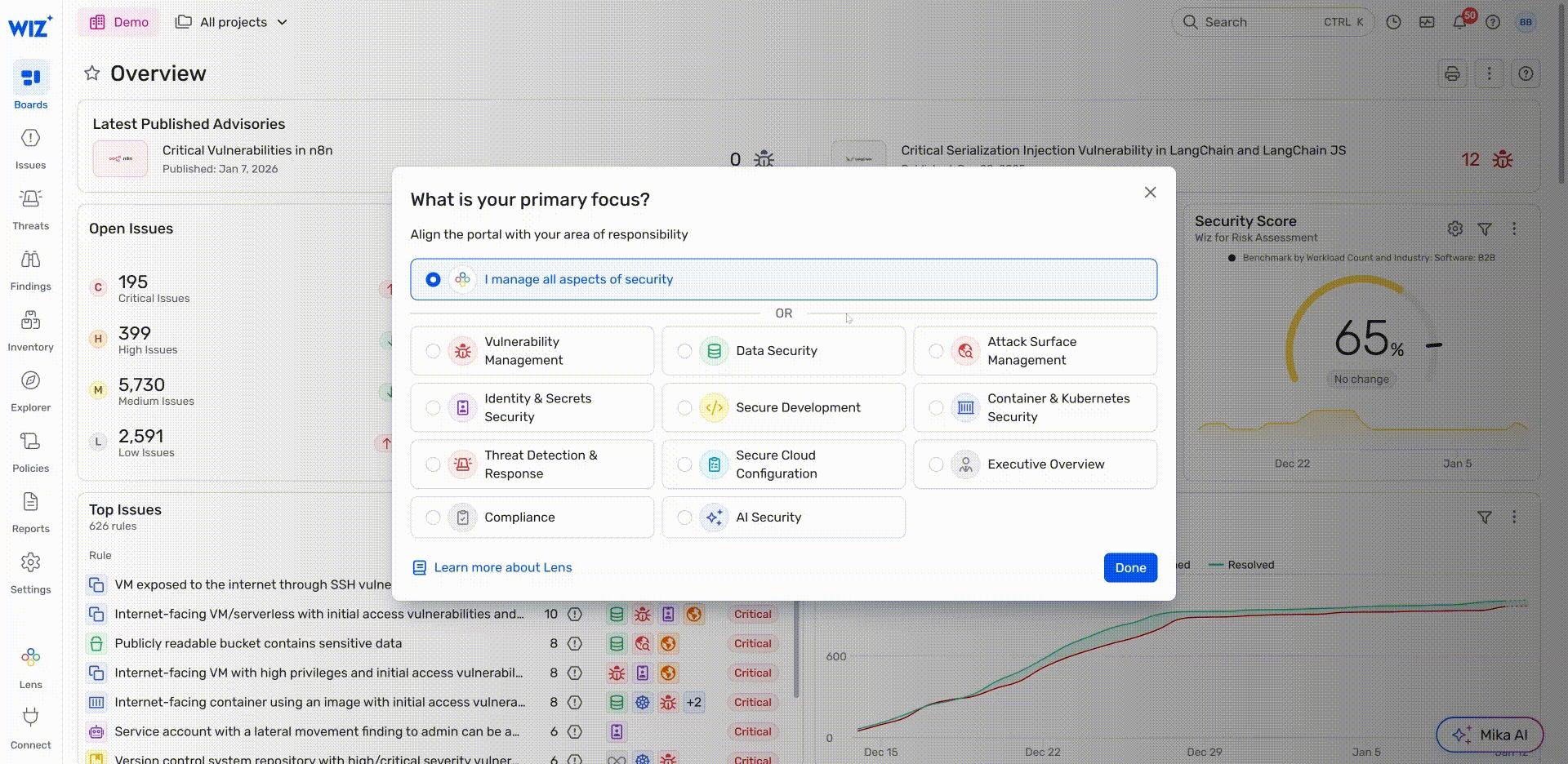Screen dimensions: 1568x764
Task: Click the Search input field
Action: (x=1272, y=22)
